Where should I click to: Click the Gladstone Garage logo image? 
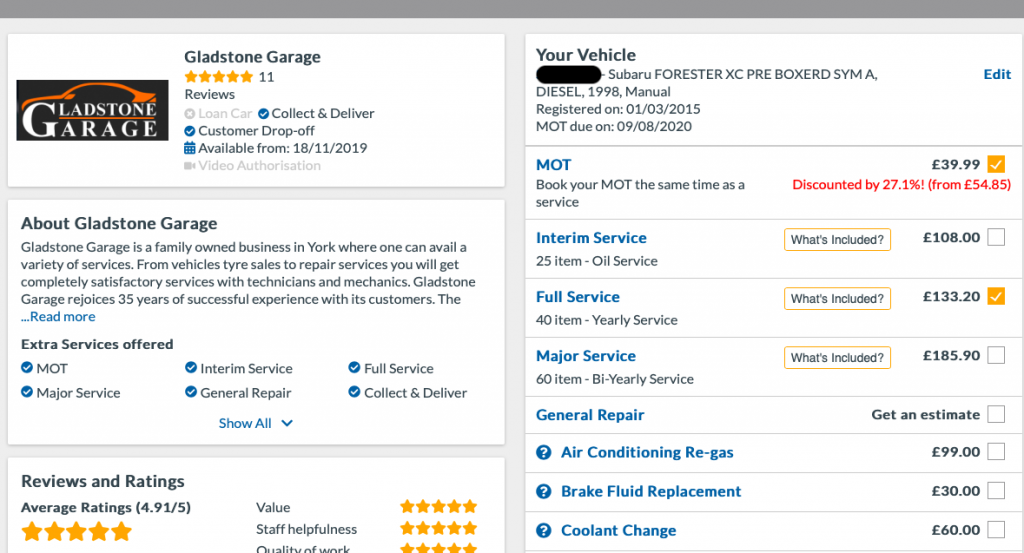92,110
